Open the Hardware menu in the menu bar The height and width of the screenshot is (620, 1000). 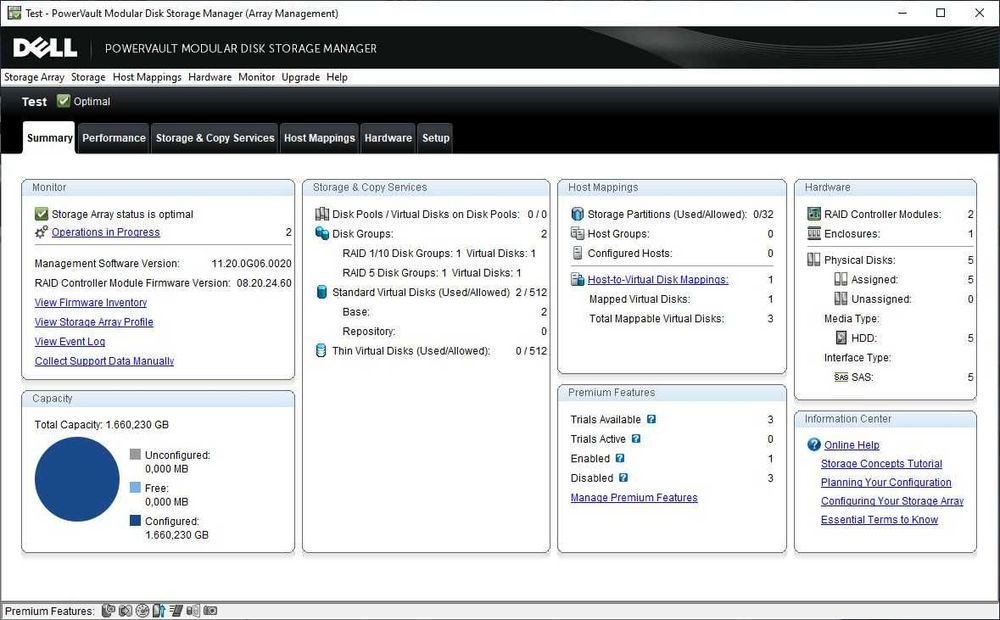coord(210,77)
